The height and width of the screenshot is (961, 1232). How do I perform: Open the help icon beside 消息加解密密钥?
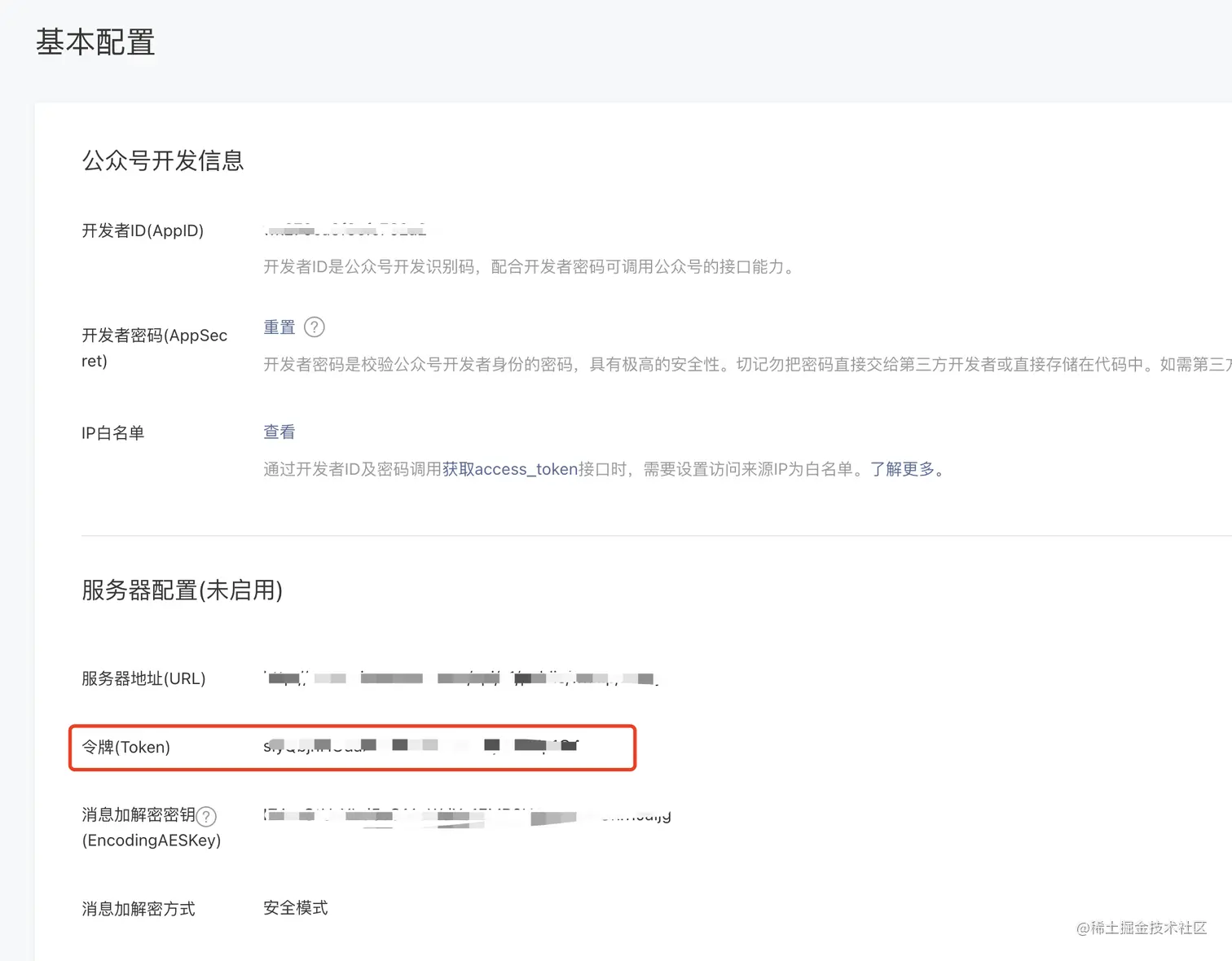click(207, 816)
